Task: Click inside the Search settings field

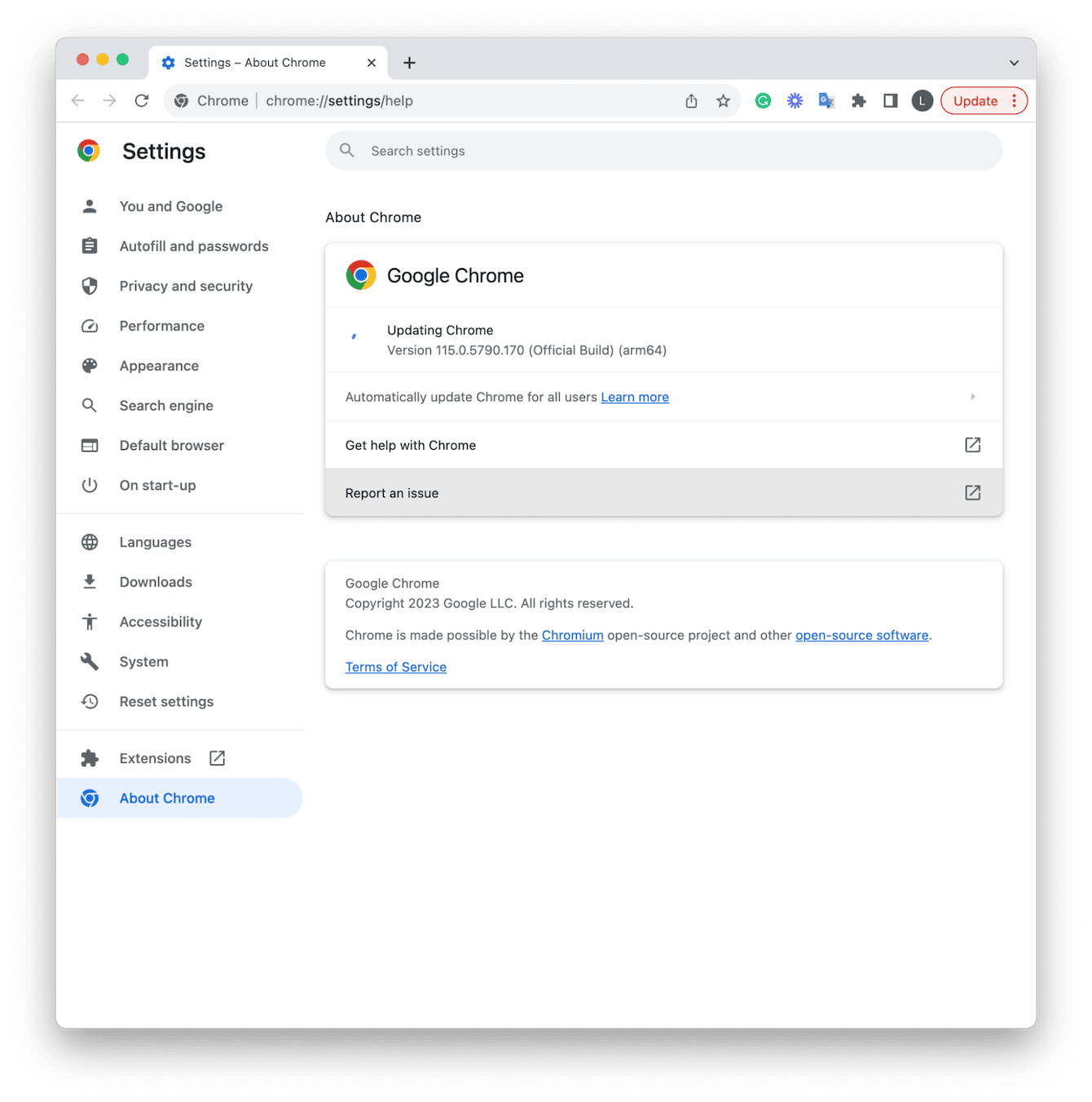Action: (570, 151)
